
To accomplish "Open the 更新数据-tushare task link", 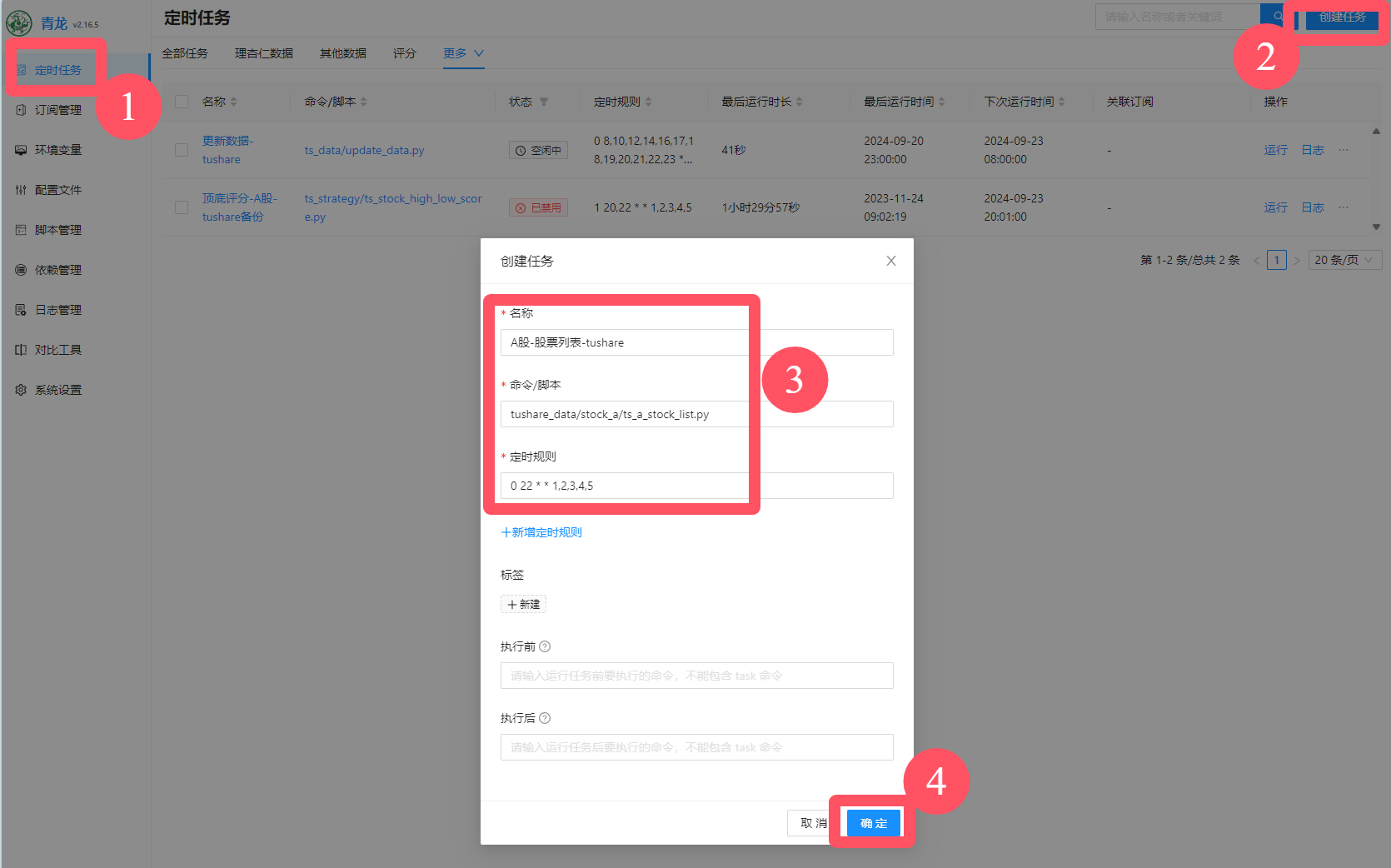I will click(x=227, y=150).
